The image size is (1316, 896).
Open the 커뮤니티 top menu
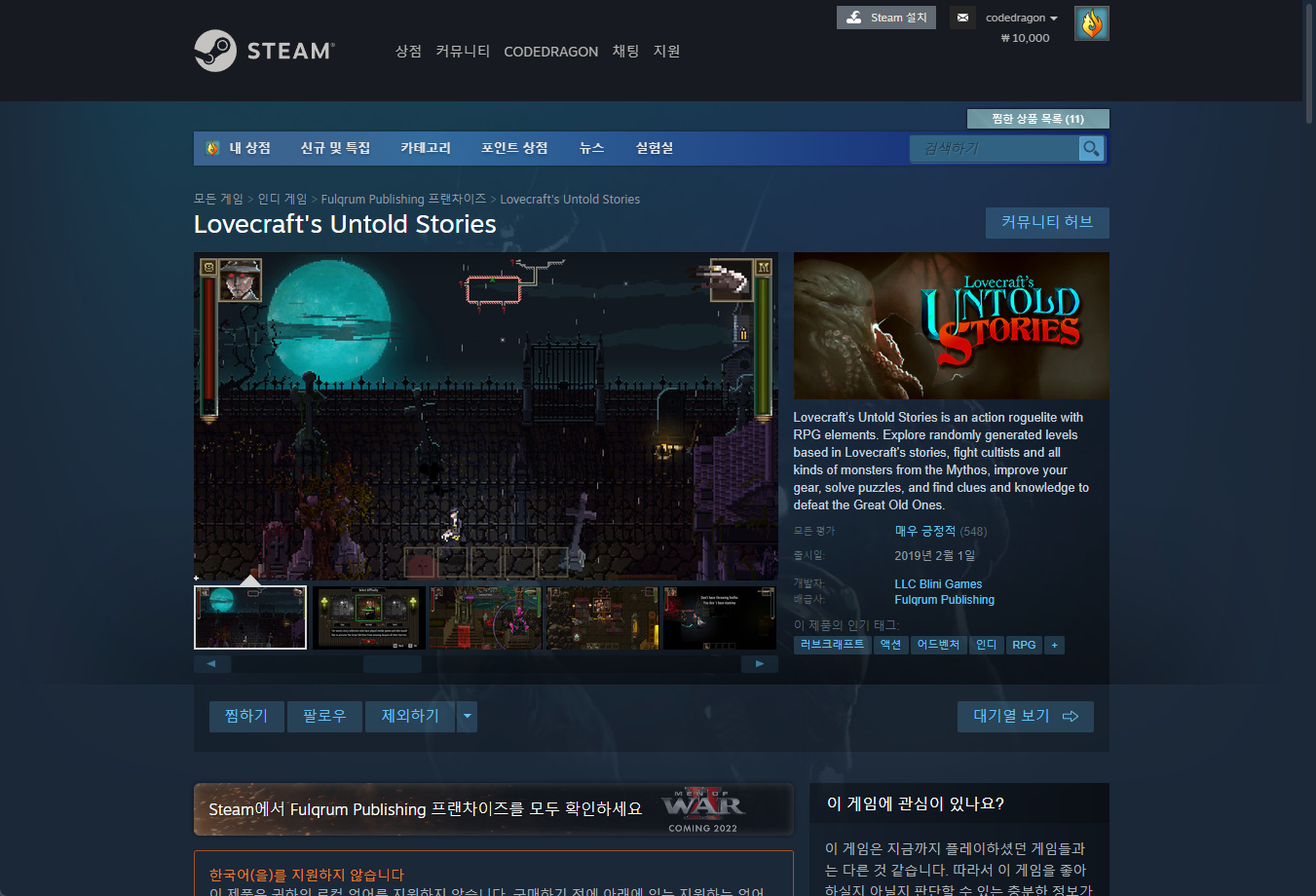pyautogui.click(x=463, y=51)
